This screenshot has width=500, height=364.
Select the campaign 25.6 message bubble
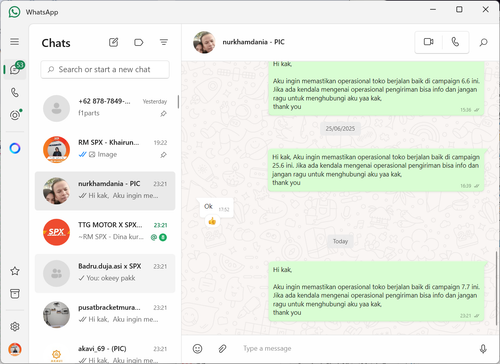tap(376, 170)
